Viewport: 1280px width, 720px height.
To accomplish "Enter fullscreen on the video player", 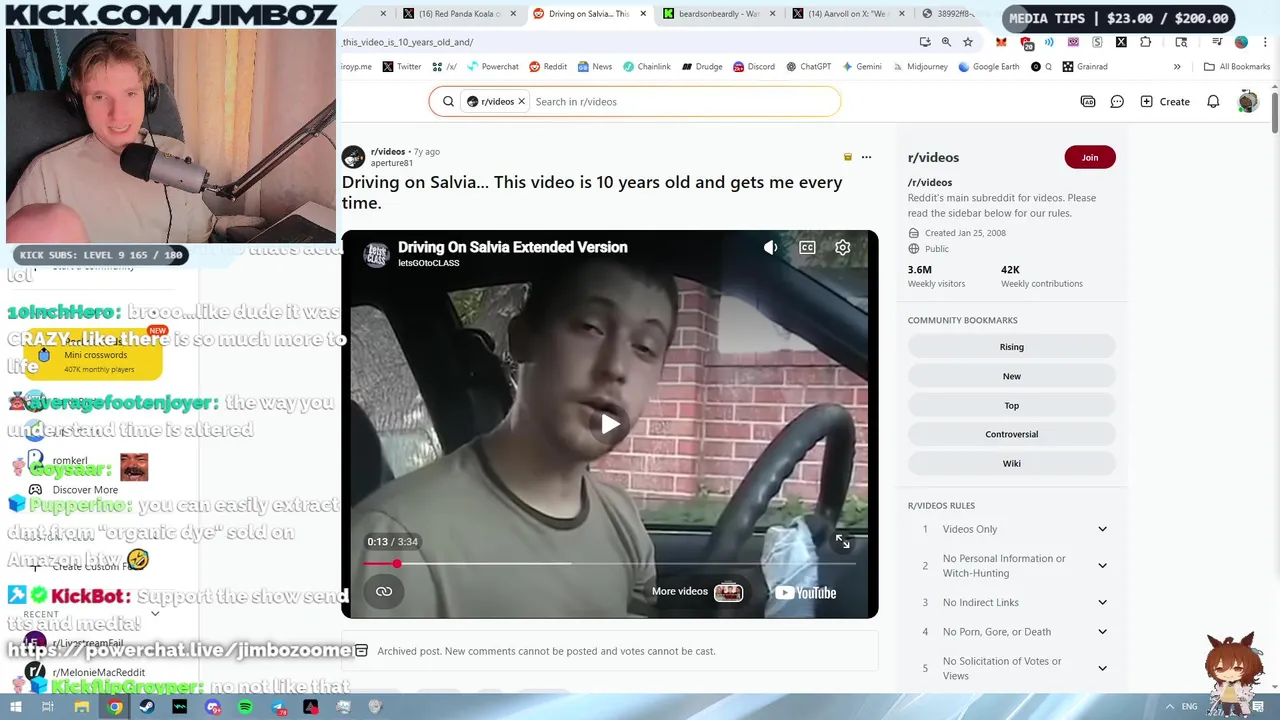I will [x=843, y=541].
